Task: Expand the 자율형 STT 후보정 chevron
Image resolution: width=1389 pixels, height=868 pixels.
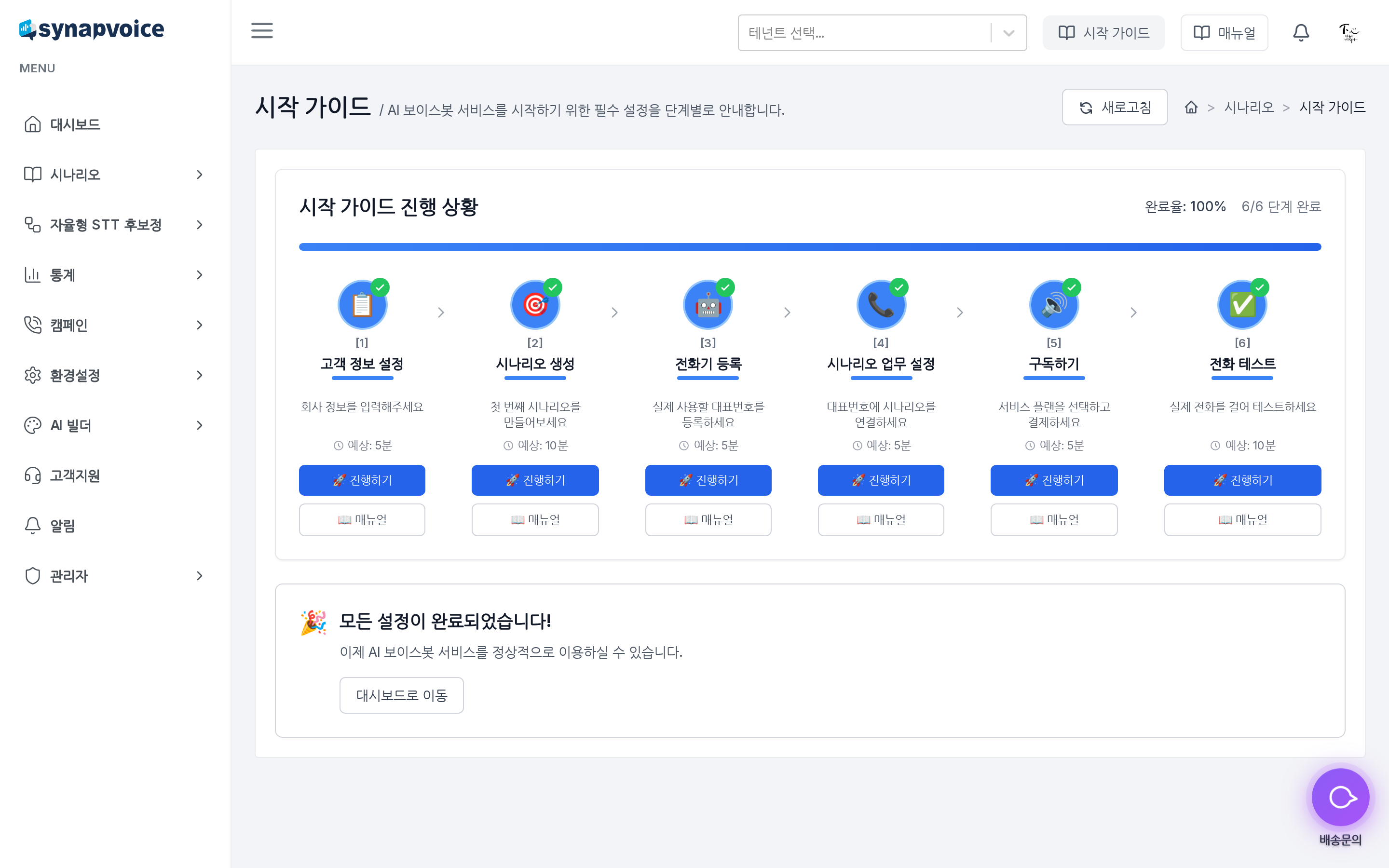Action: click(199, 224)
